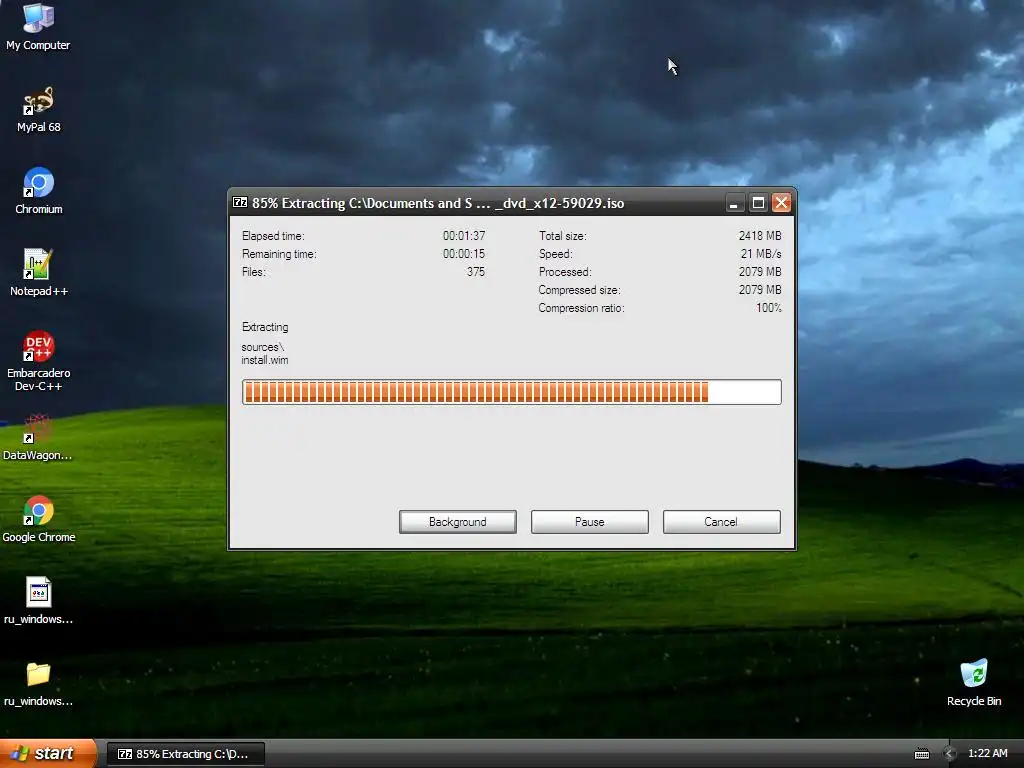Select the ru_windows folder icon

39,683
